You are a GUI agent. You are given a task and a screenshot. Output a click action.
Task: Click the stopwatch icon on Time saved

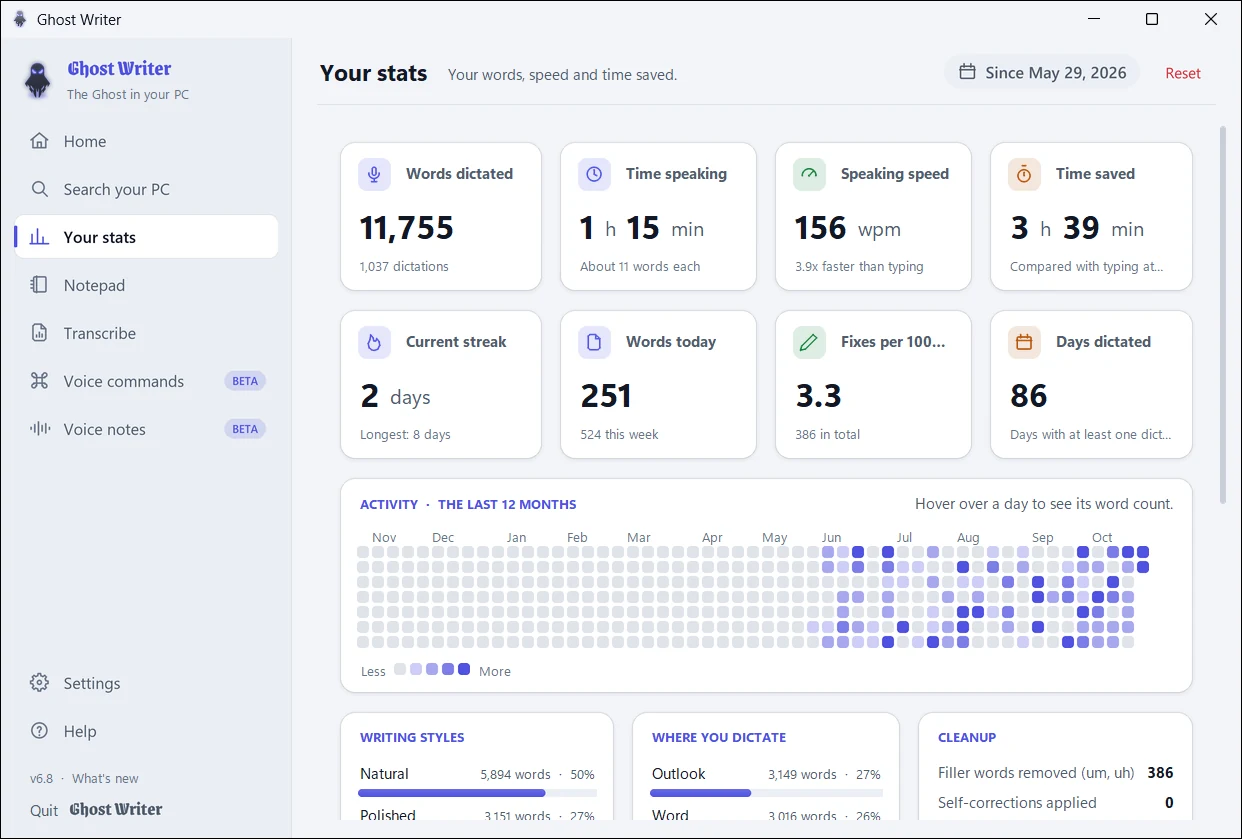coord(1024,174)
